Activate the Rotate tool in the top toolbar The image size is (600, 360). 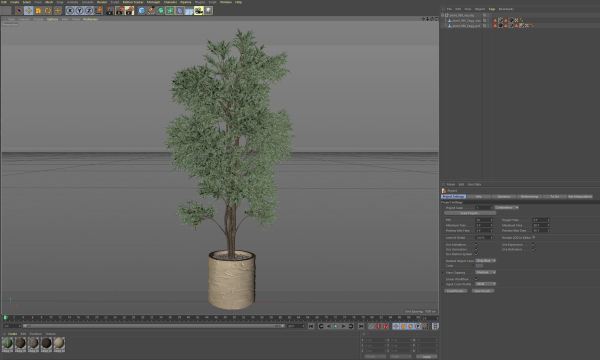[48, 11]
